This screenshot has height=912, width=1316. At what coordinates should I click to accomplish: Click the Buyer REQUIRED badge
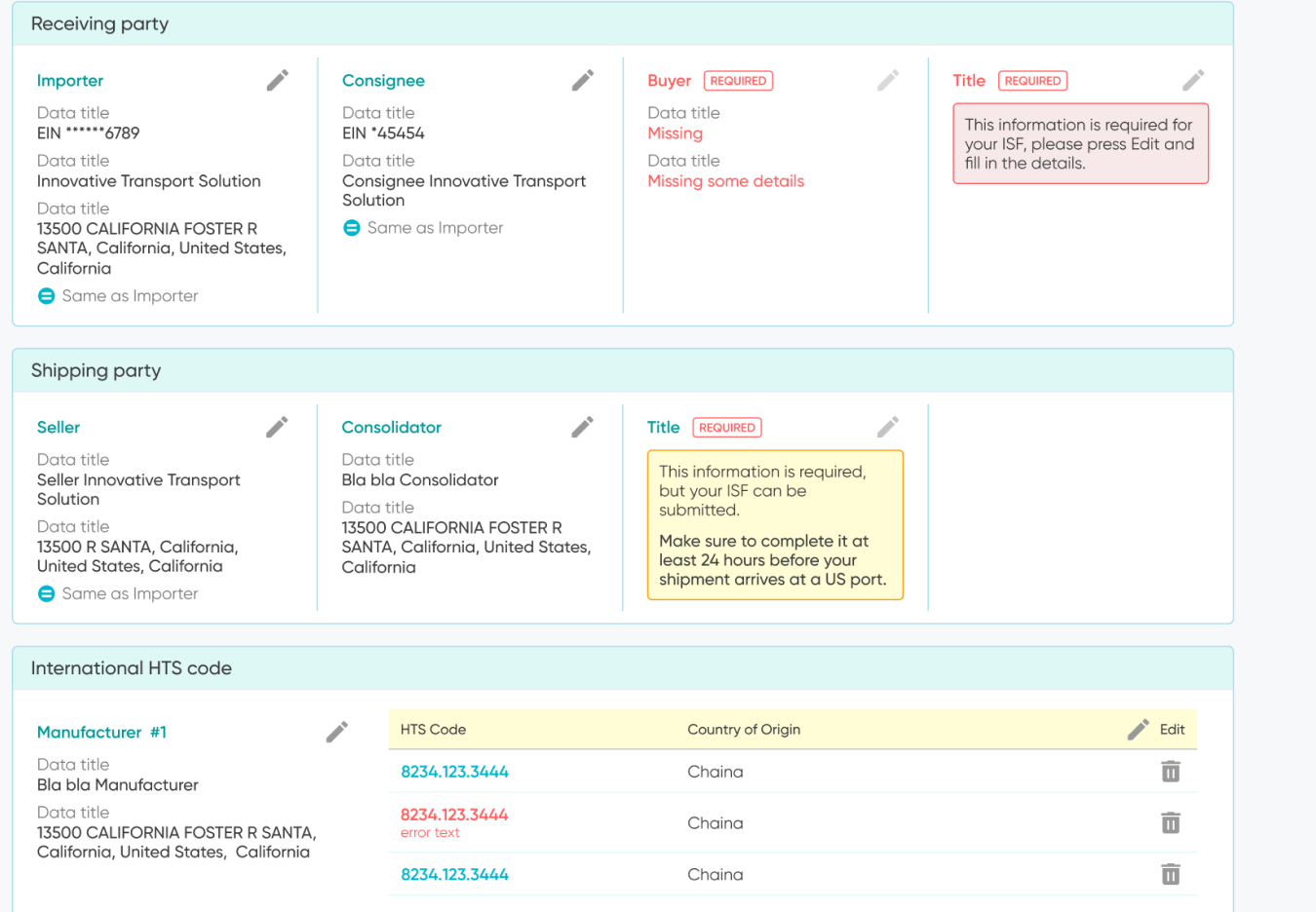pyautogui.click(x=738, y=81)
